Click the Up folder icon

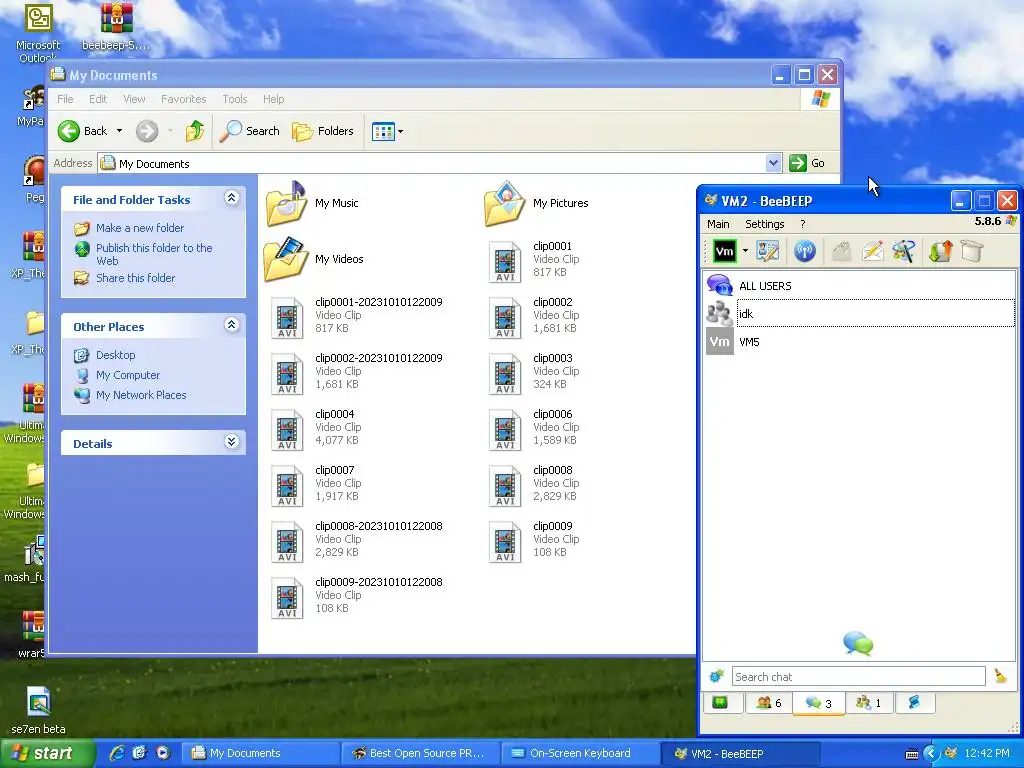[x=194, y=131]
